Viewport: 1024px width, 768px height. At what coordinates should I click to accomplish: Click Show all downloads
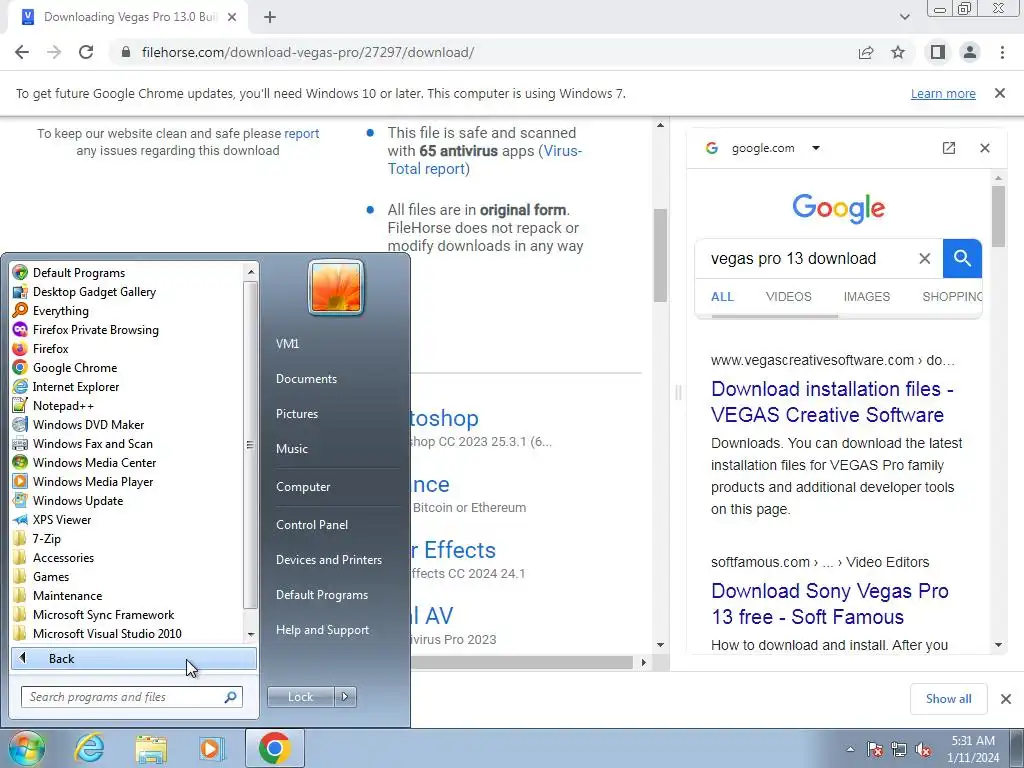948,699
